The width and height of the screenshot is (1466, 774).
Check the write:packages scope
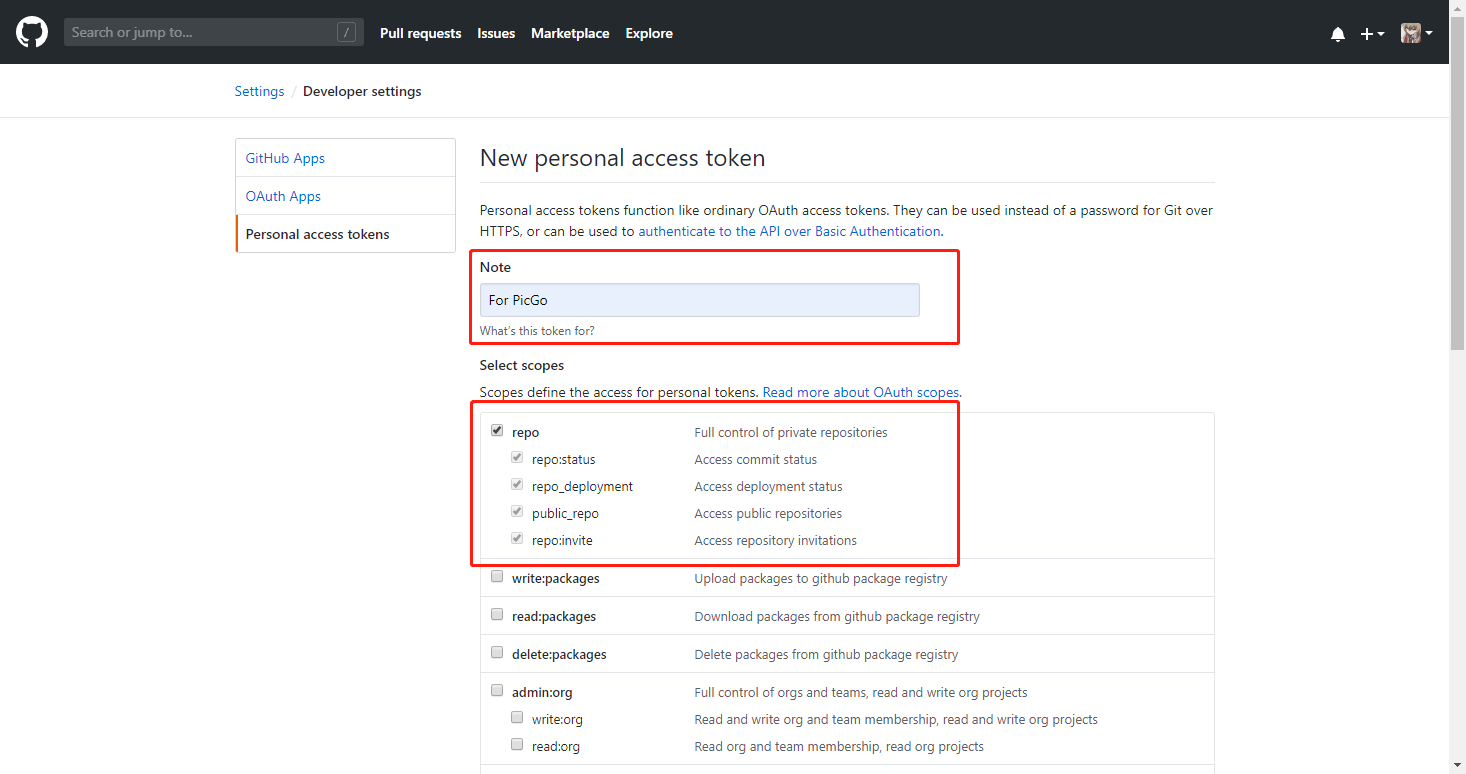pos(497,577)
